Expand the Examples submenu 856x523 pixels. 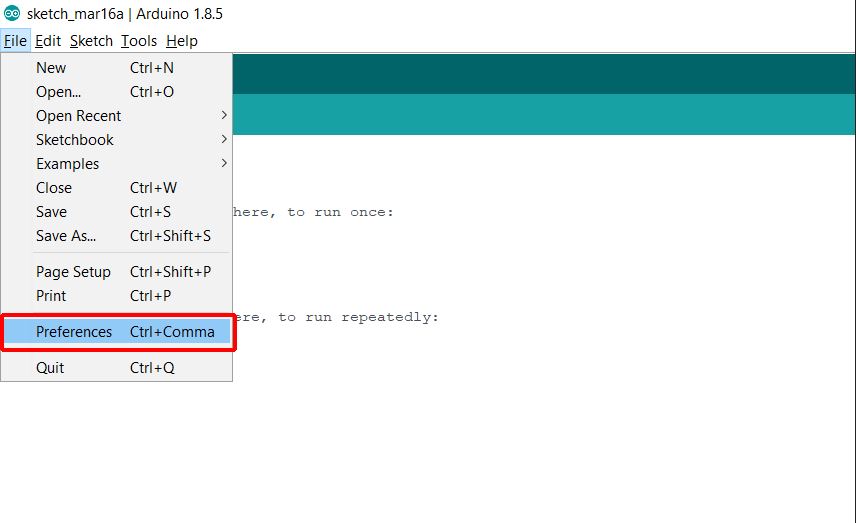(x=116, y=164)
